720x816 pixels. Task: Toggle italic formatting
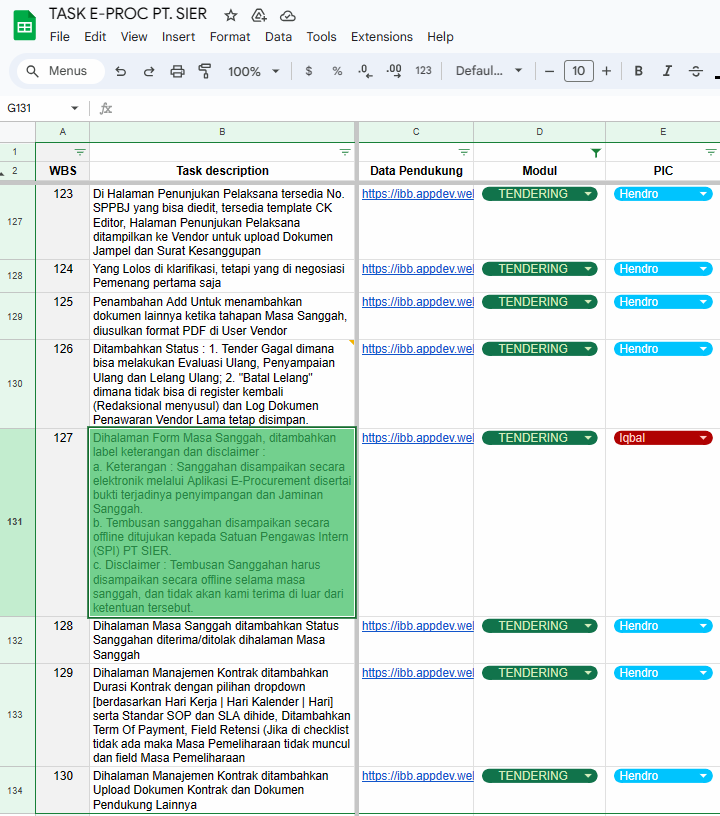(667, 71)
